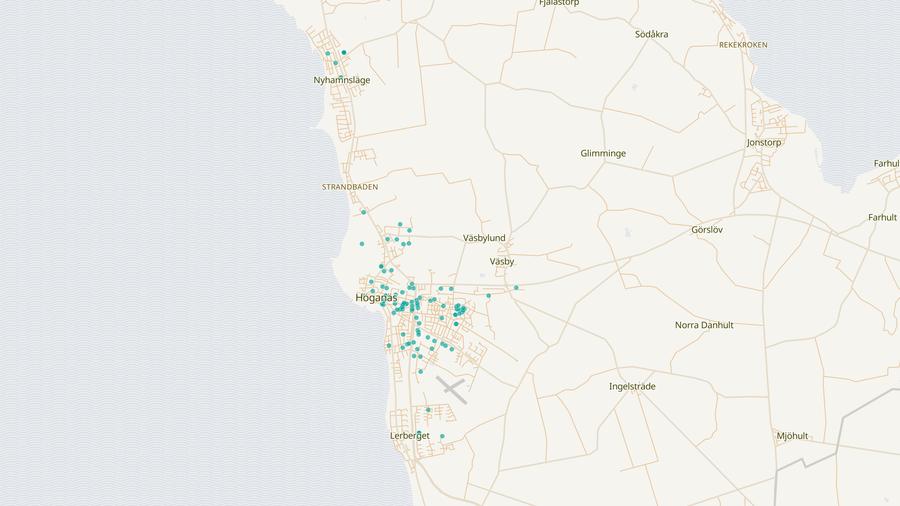Click the Norra Danhult label
Viewport: 900px width, 506px height.
click(704, 325)
